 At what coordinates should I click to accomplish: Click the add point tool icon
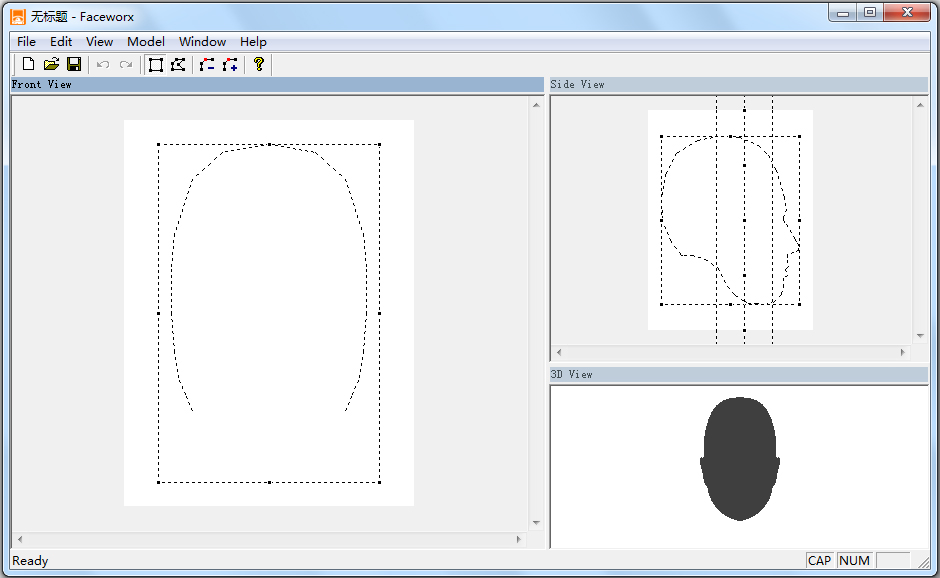(x=230, y=64)
